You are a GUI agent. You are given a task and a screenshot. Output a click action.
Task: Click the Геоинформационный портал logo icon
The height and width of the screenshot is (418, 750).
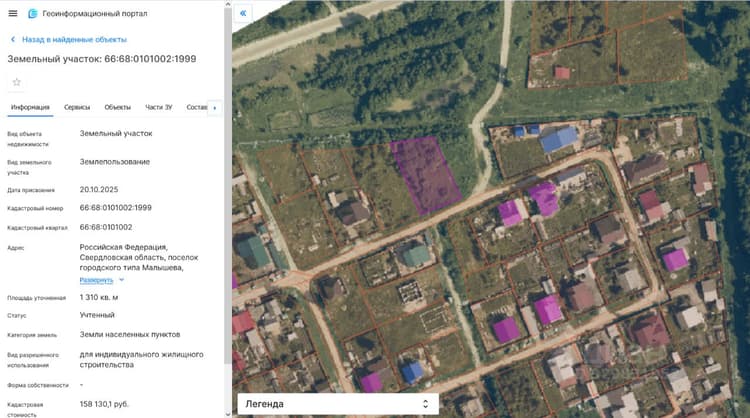[x=33, y=13]
